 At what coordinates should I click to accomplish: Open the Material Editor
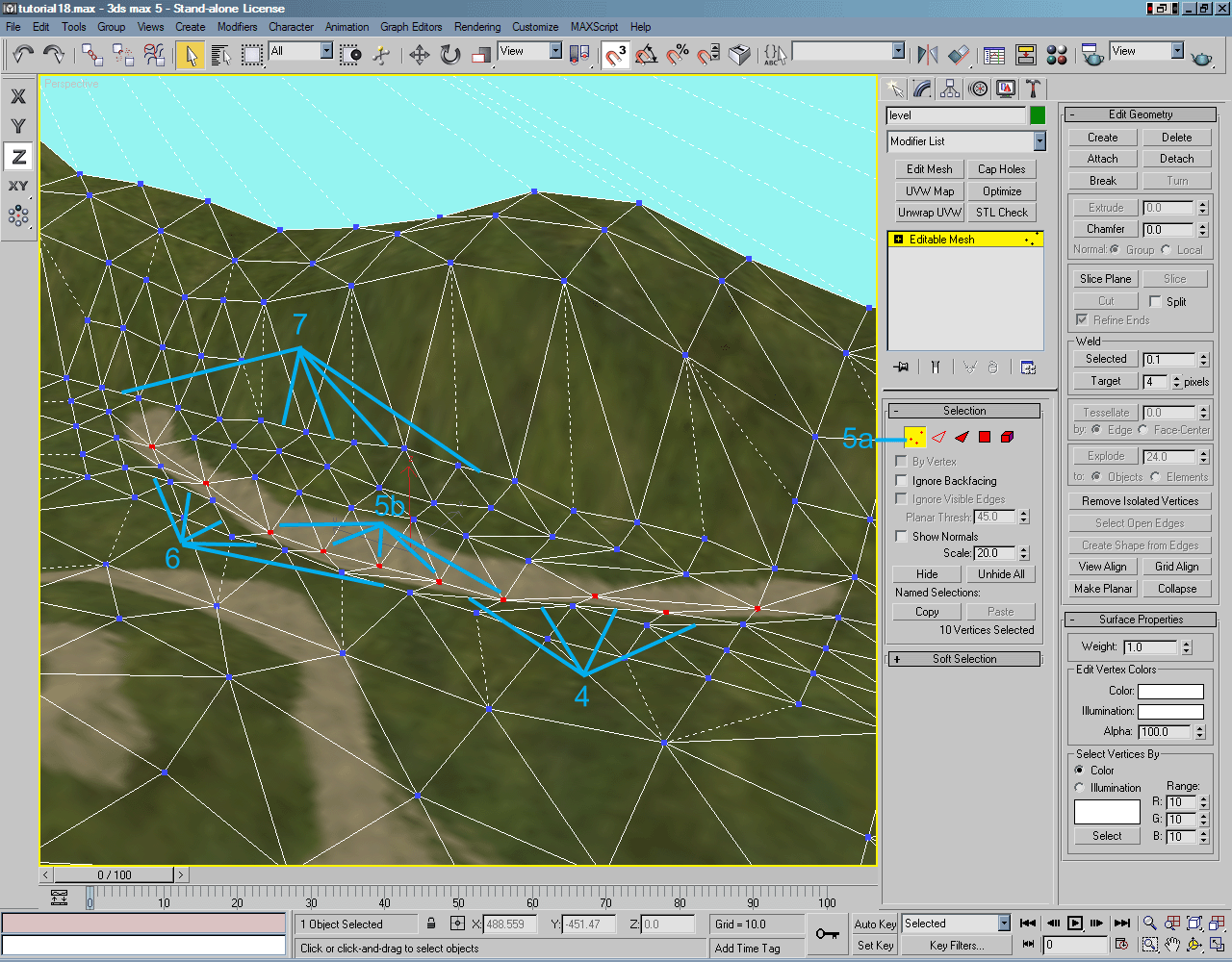1056,55
